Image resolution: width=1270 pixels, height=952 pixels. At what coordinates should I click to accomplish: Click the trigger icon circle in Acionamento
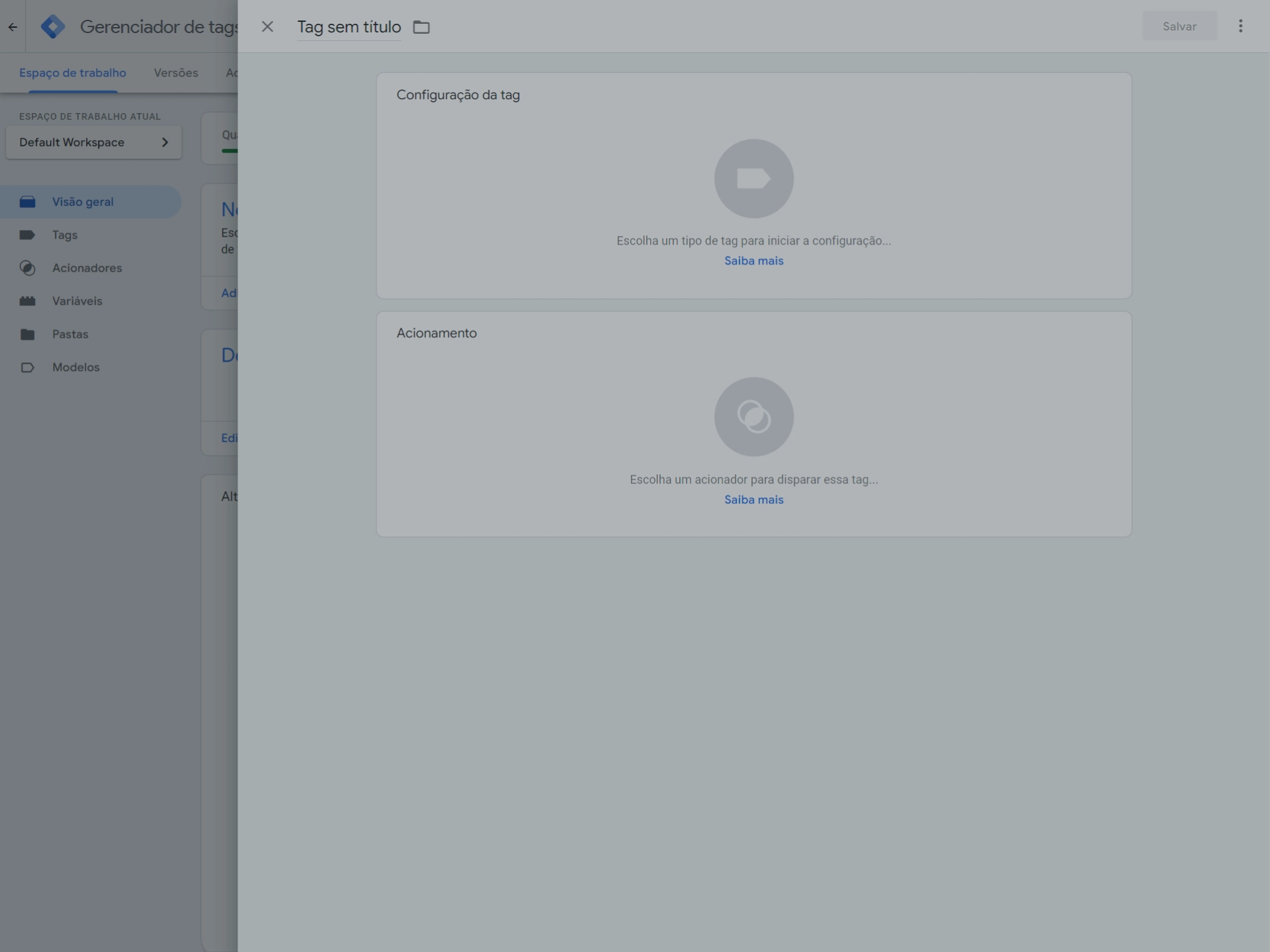click(x=753, y=416)
